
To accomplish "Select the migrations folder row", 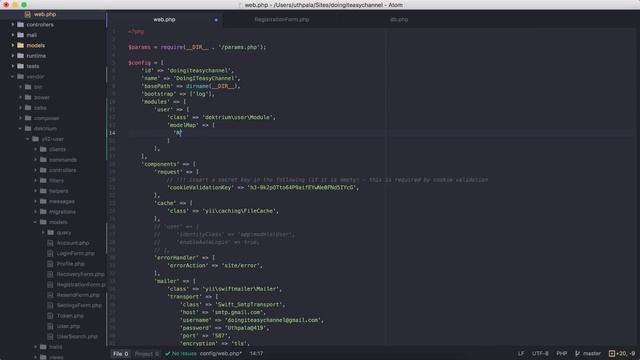I will (53, 212).
